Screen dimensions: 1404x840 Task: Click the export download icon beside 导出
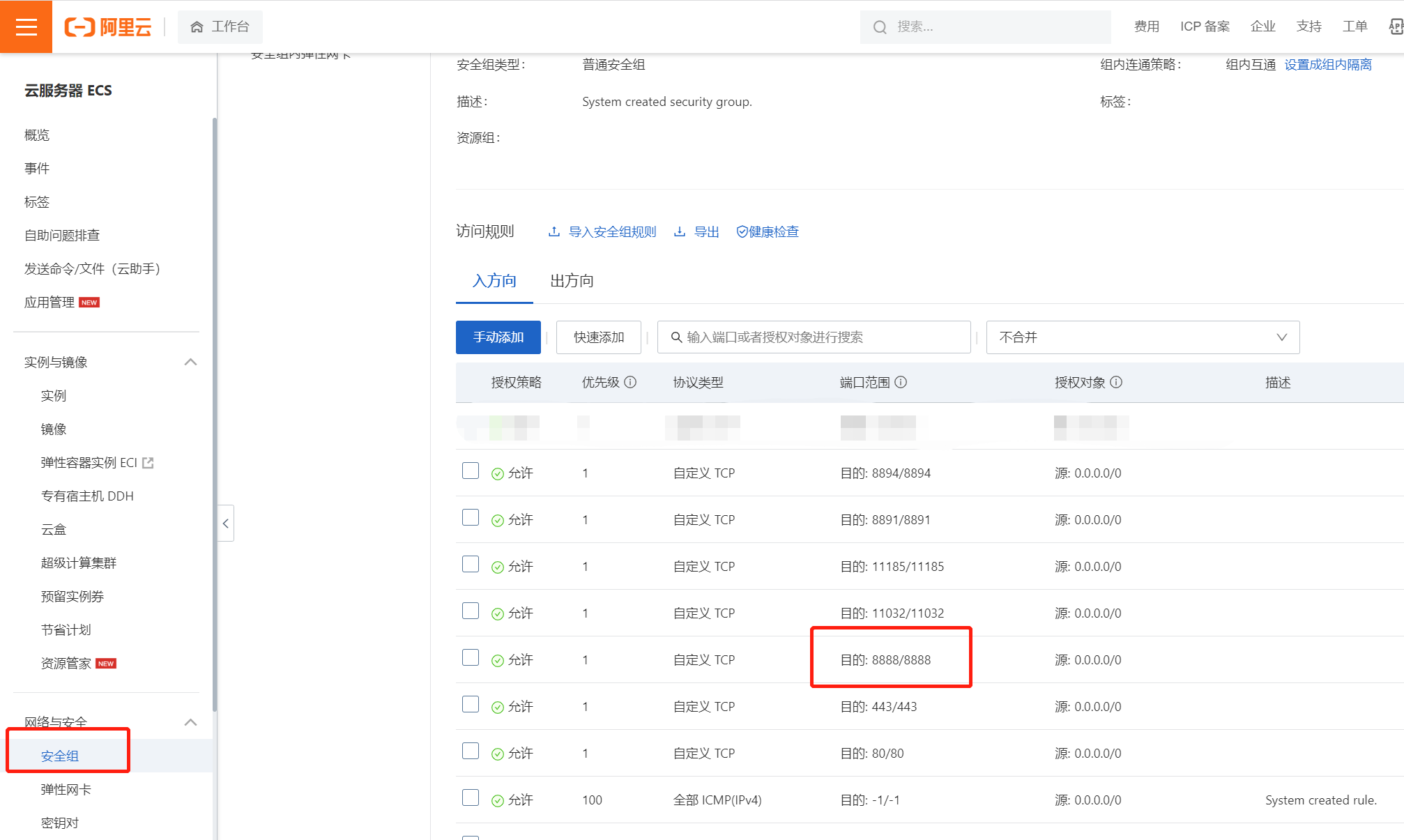680,231
